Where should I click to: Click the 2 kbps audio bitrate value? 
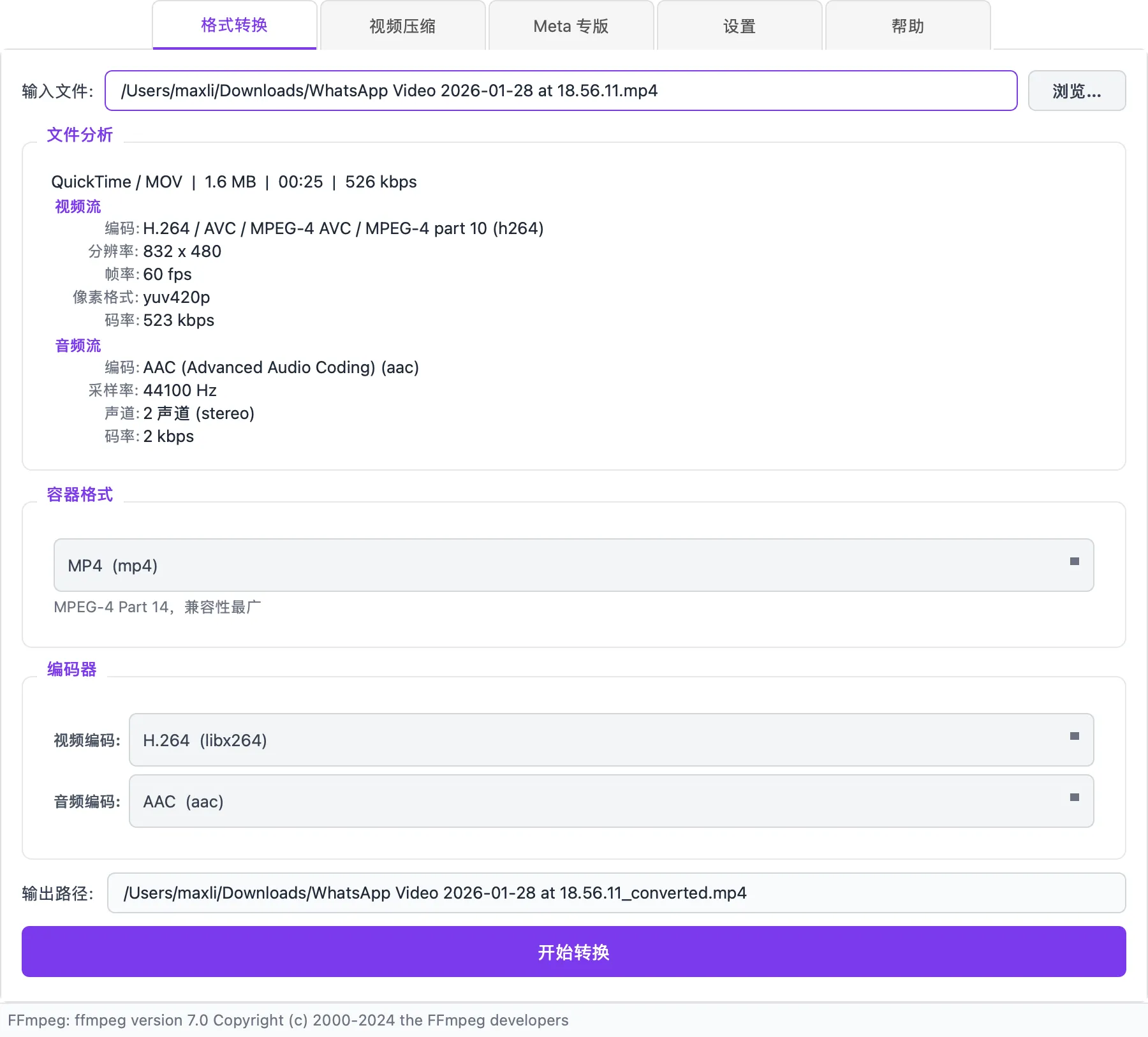tap(168, 436)
